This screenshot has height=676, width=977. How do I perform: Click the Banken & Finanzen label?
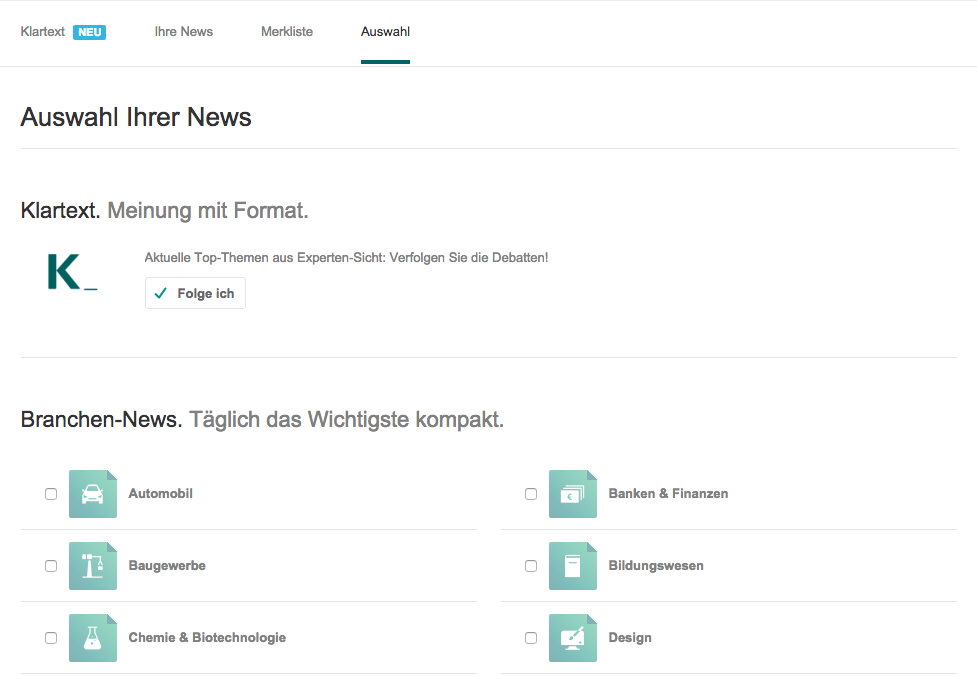pyautogui.click(x=668, y=493)
